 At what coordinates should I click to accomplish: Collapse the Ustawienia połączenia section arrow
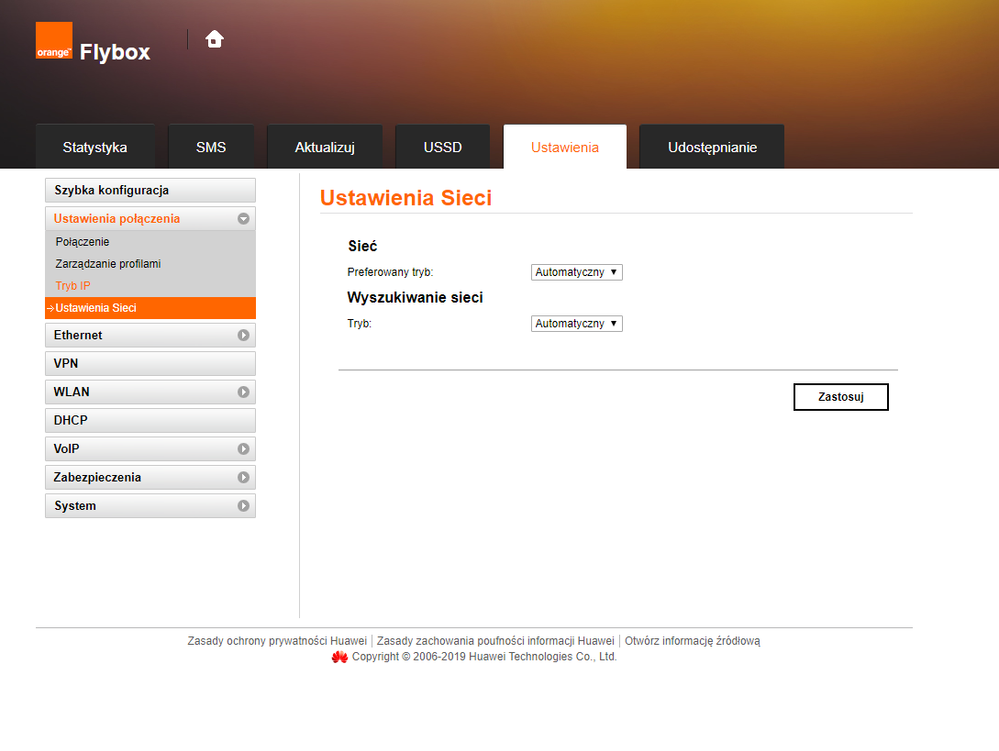tap(243, 219)
